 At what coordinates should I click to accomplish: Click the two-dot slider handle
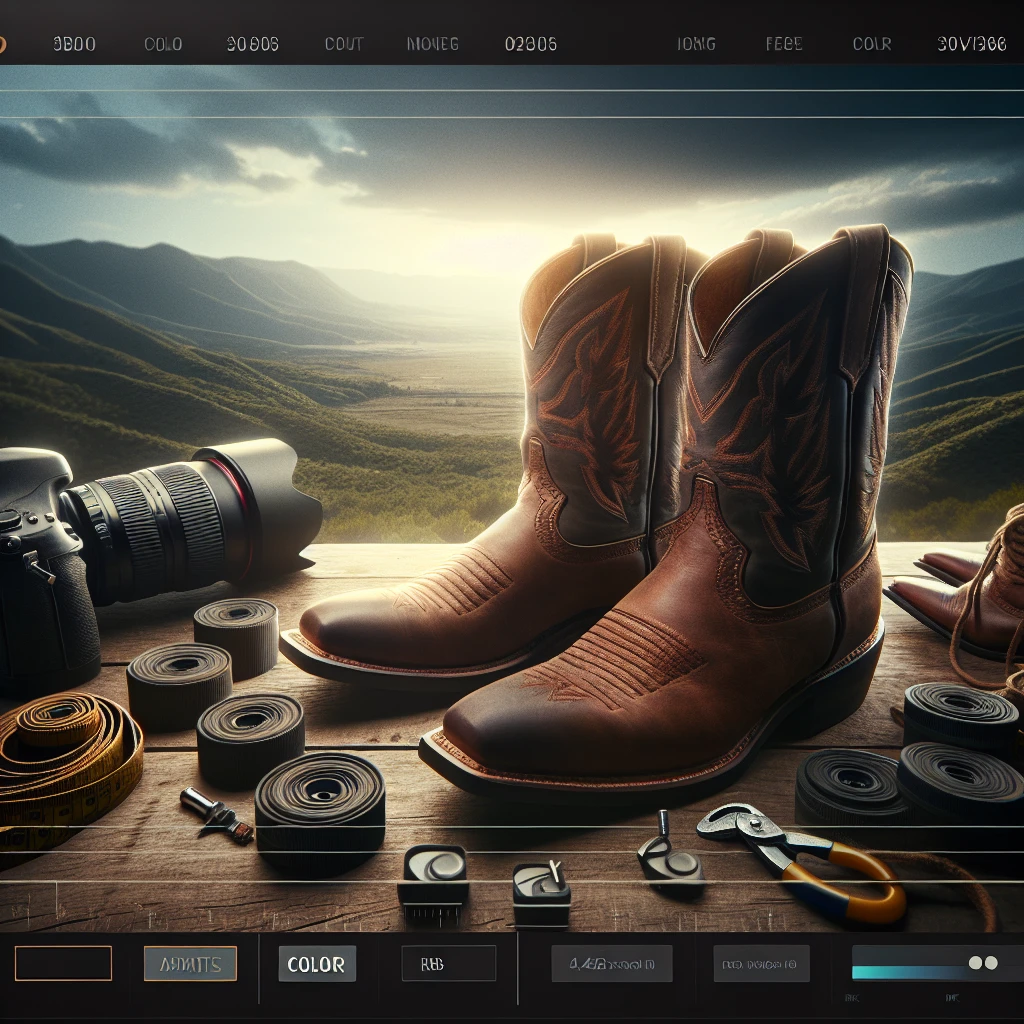point(983,963)
